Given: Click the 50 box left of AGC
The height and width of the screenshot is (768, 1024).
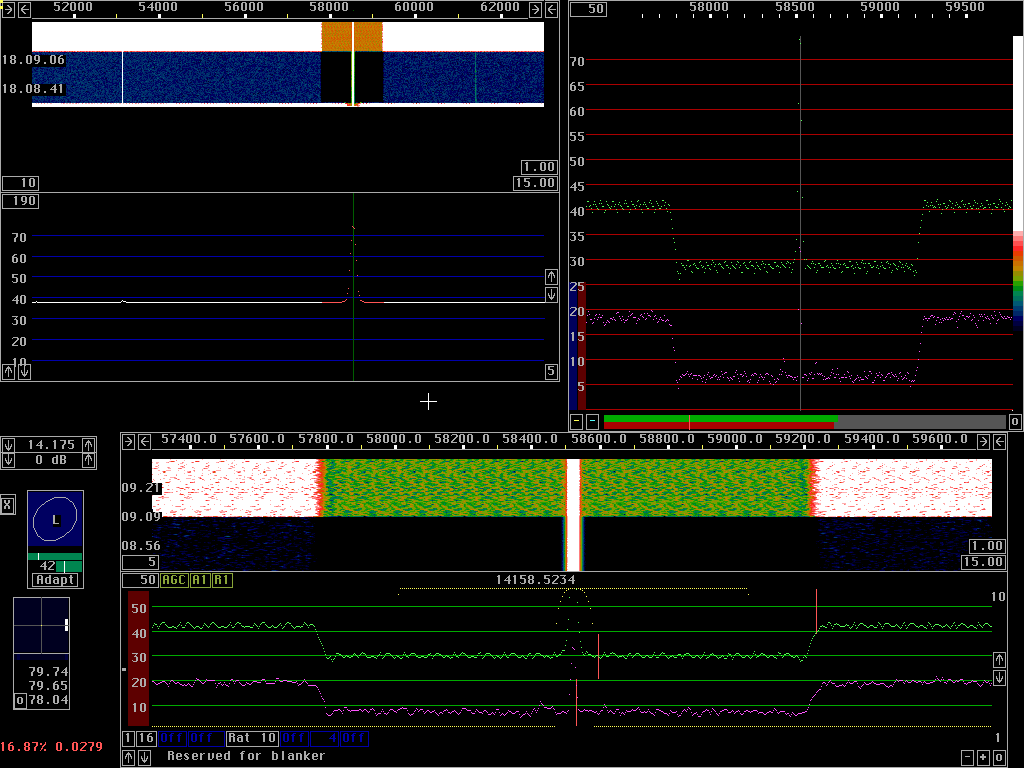Looking at the screenshot, I should tap(140, 580).
